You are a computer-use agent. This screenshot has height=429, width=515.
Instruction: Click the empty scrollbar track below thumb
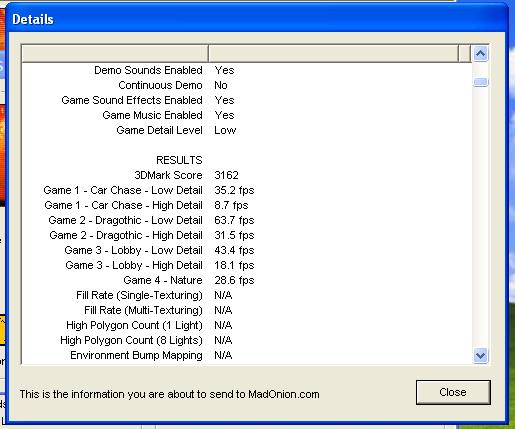click(480, 217)
